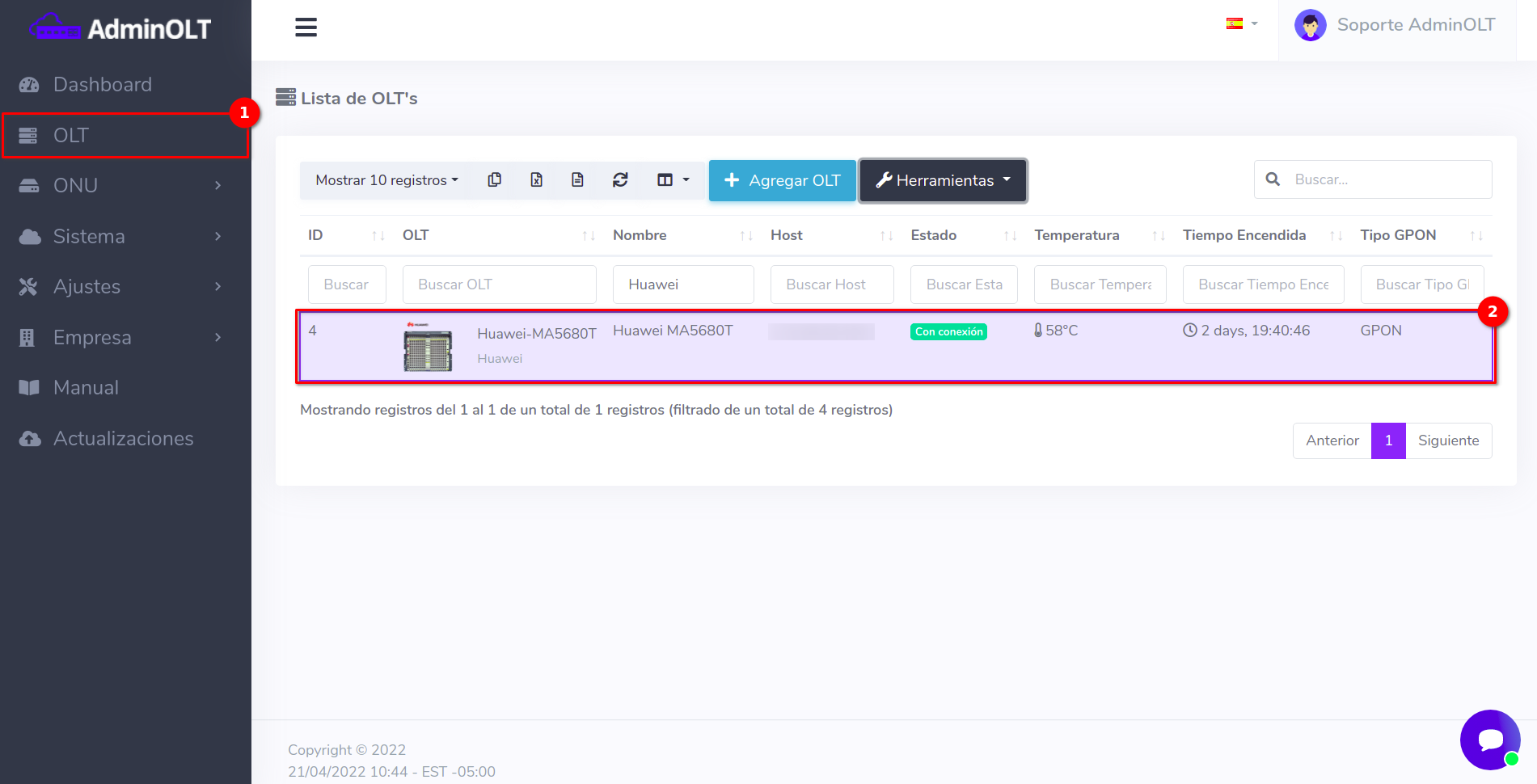The image size is (1537, 784).
Task: Open the live chat bubble
Action: [x=1489, y=740]
